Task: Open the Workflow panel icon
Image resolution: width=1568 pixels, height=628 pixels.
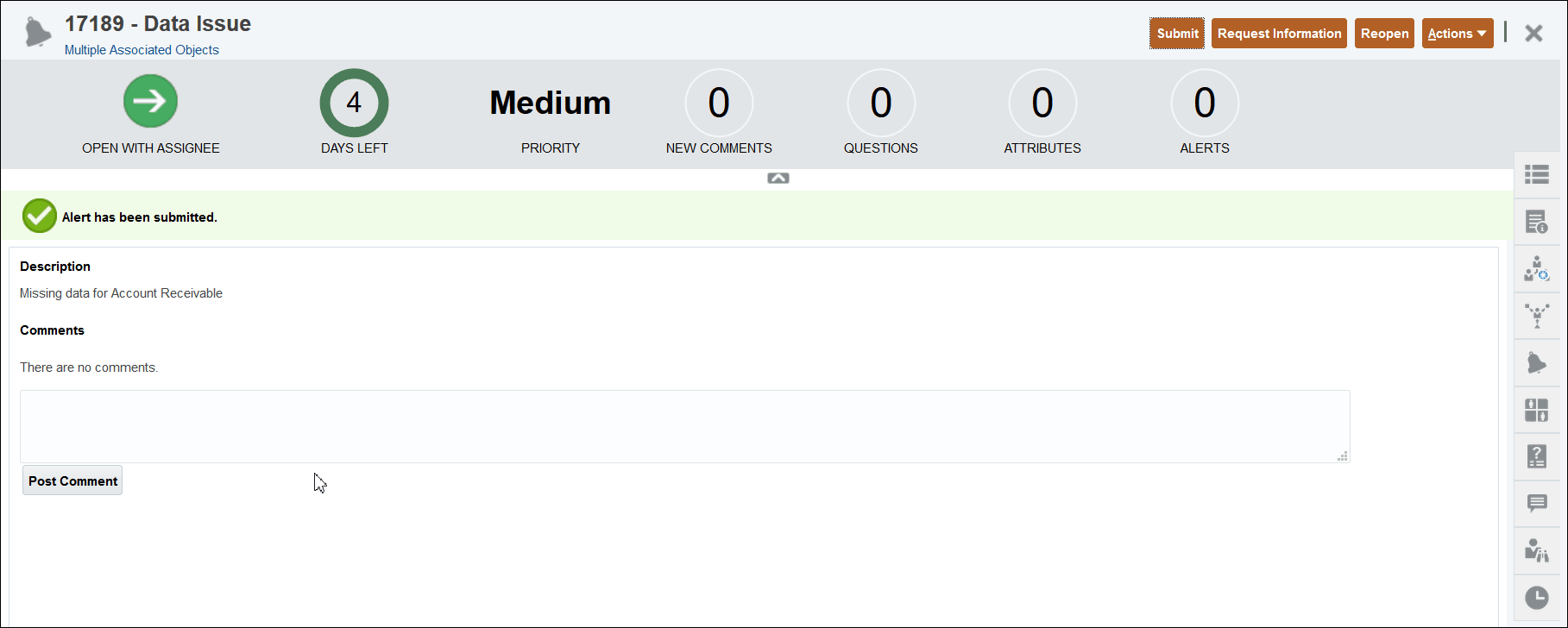Action: pyautogui.click(x=1539, y=268)
